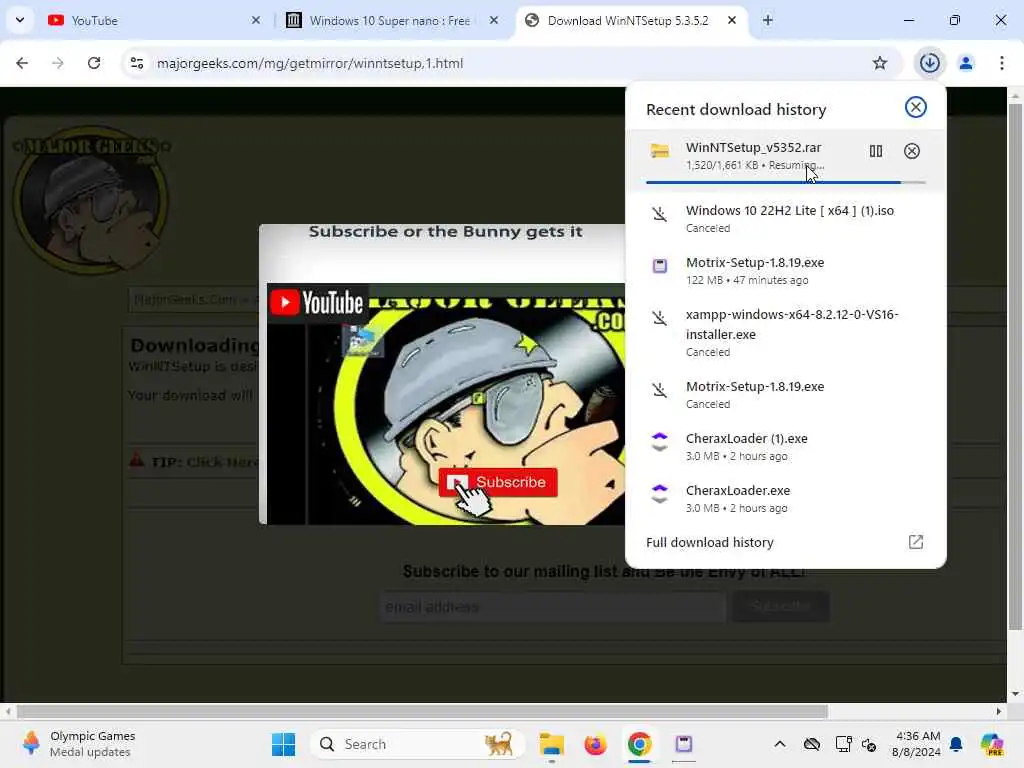
Task: Open a new browser tab
Action: (x=767, y=21)
